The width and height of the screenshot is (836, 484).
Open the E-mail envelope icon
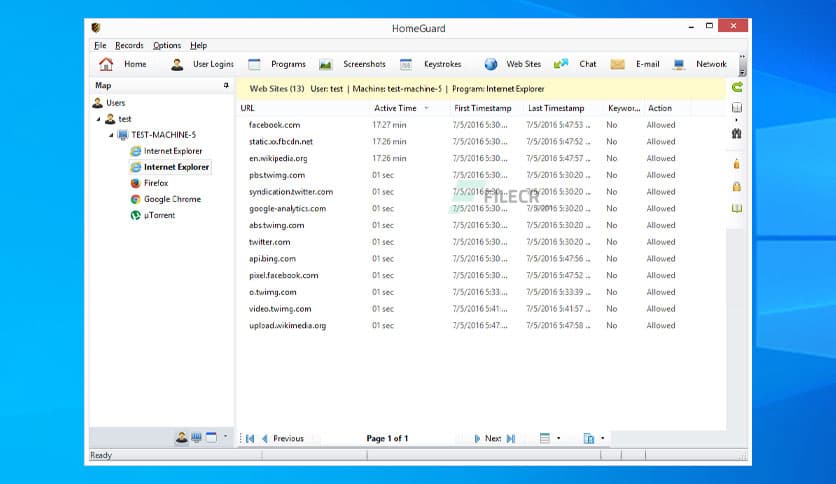point(617,64)
